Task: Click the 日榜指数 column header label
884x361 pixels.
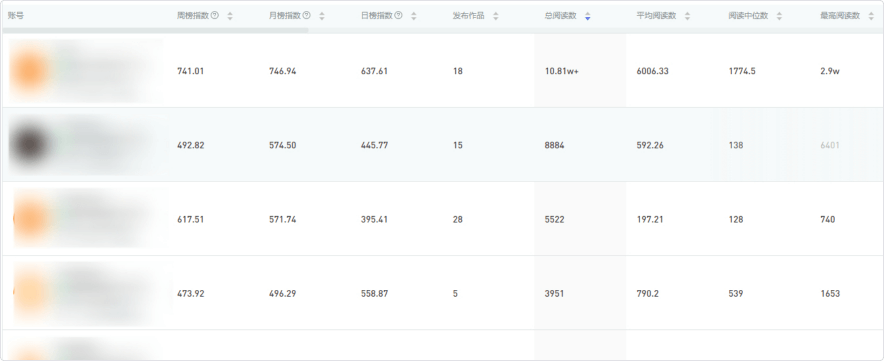Action: tap(377, 16)
